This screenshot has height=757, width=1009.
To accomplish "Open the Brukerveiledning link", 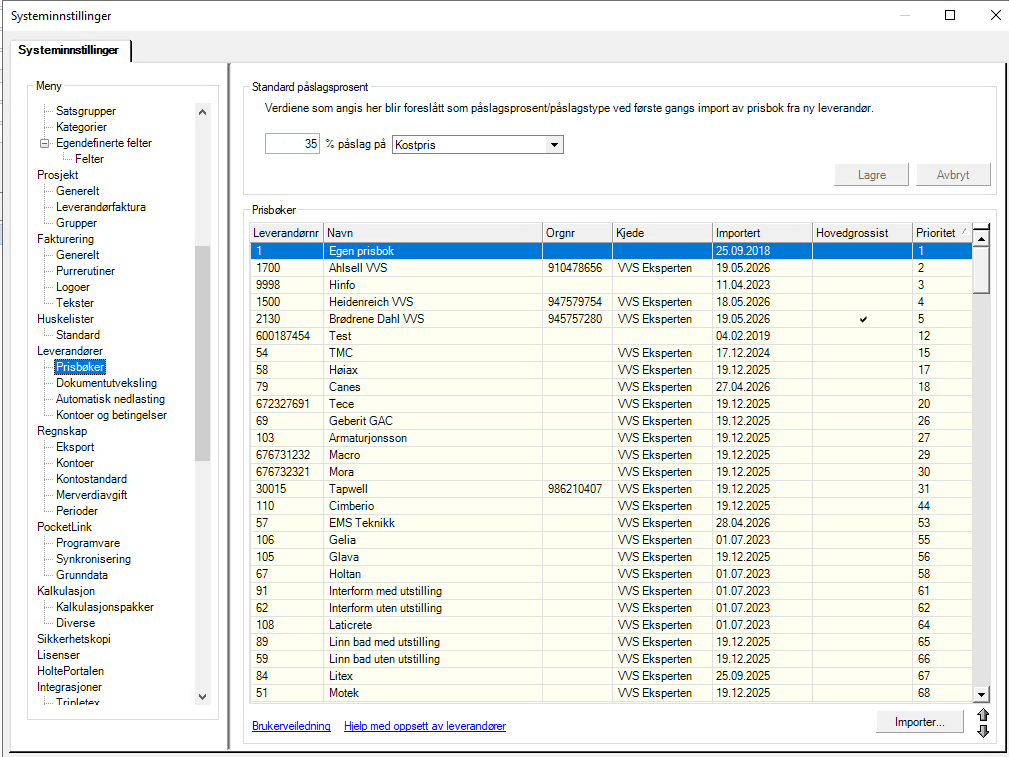I will (291, 726).
